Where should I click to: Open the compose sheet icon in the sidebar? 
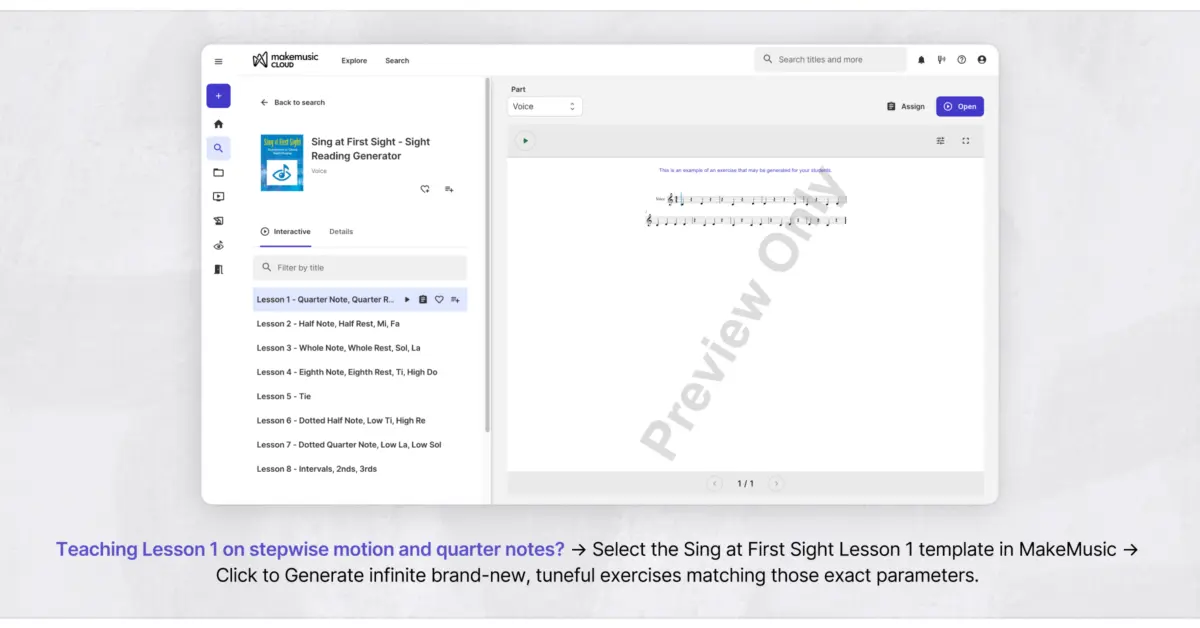[218, 221]
